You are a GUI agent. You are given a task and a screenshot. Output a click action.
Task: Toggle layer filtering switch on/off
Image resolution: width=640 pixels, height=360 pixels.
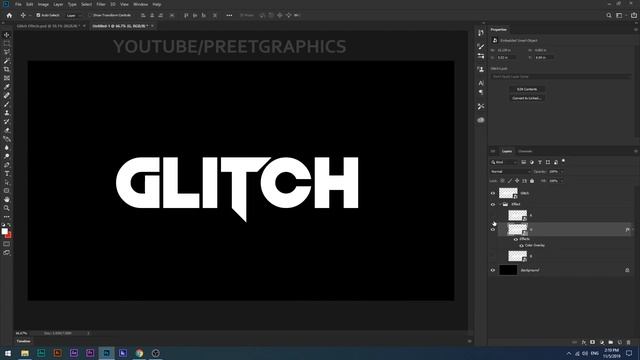coord(563,161)
